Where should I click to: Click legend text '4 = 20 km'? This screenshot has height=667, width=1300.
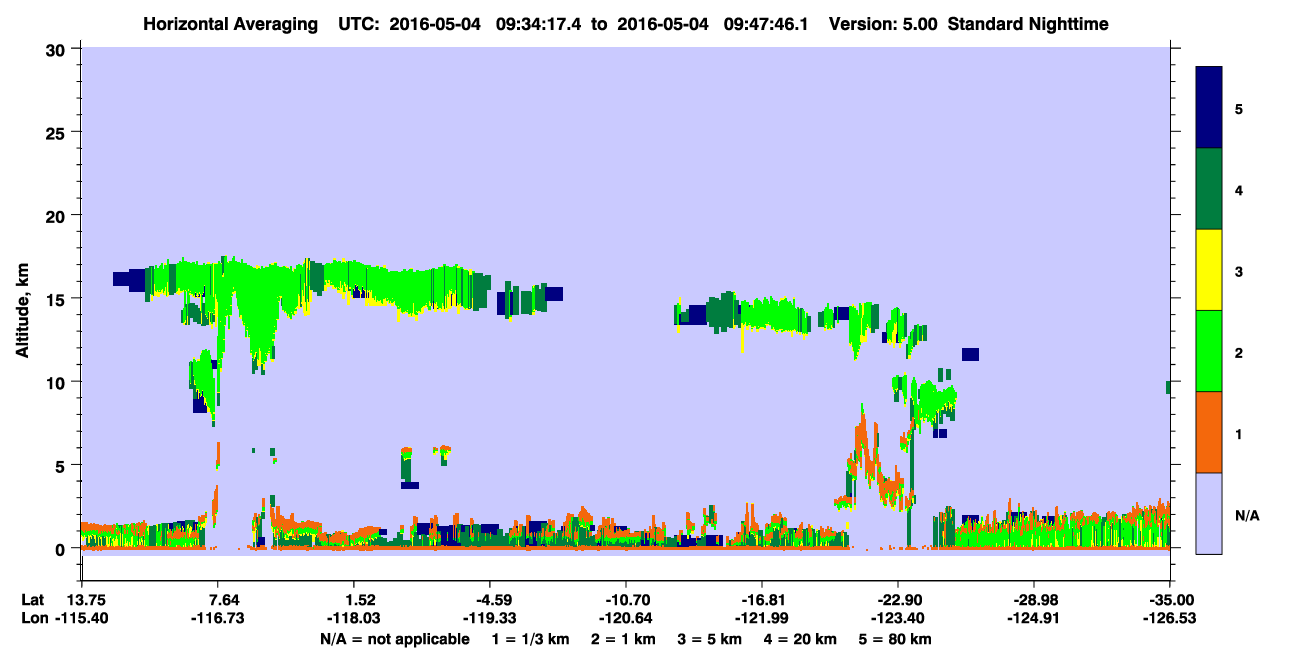pos(801,639)
